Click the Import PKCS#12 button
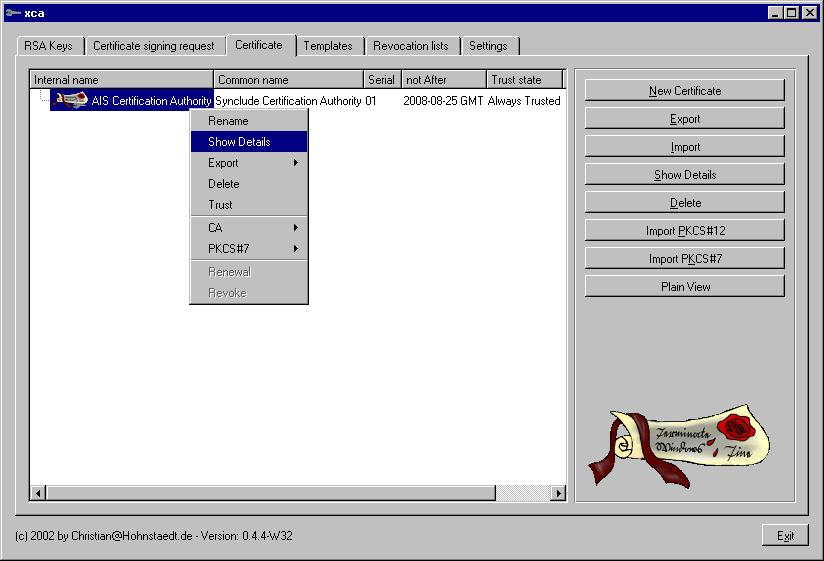This screenshot has width=824, height=561. (x=685, y=231)
